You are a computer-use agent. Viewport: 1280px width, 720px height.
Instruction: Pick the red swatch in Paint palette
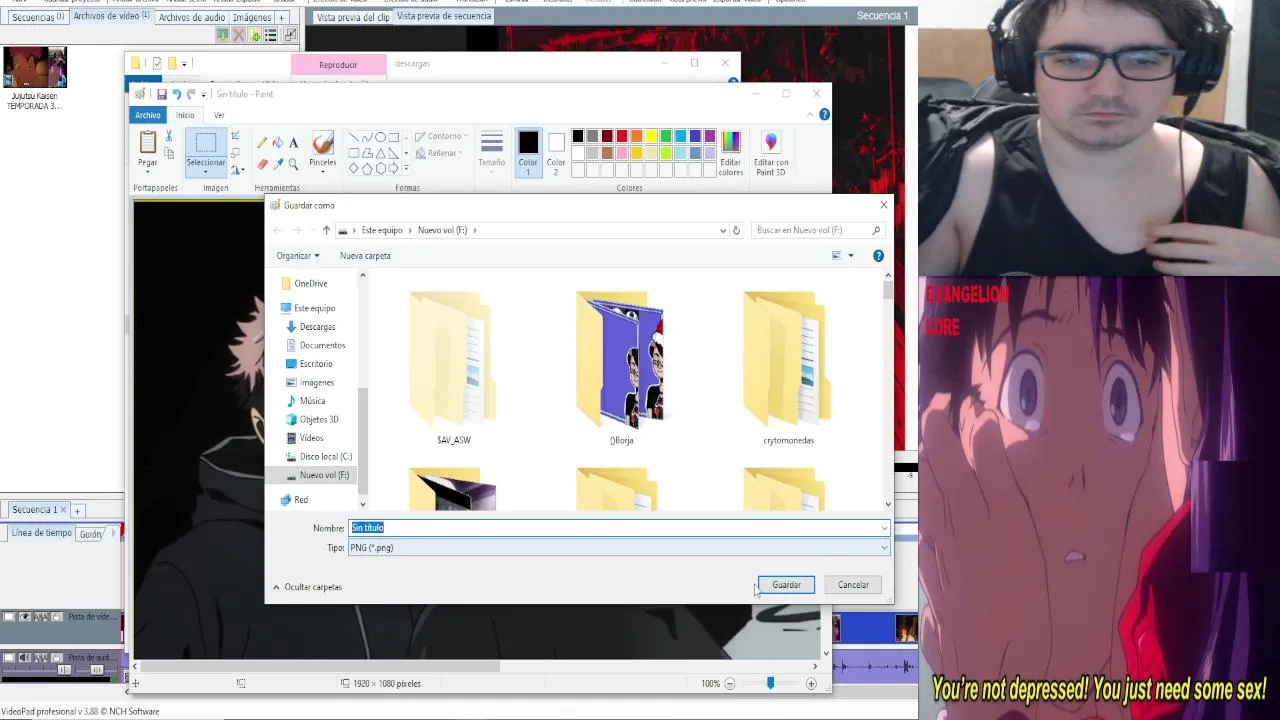(622, 136)
